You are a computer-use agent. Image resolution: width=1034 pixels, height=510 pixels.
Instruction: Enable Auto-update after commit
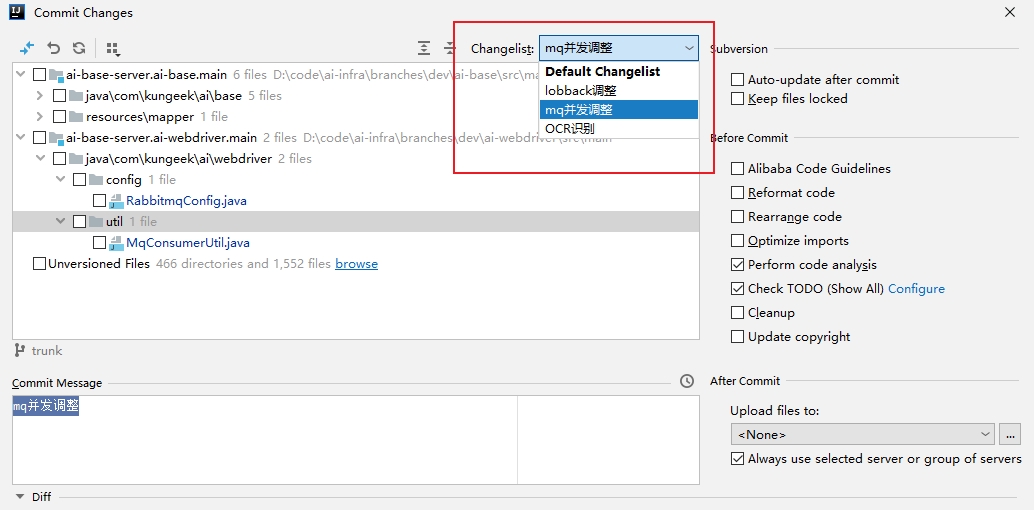click(x=738, y=80)
